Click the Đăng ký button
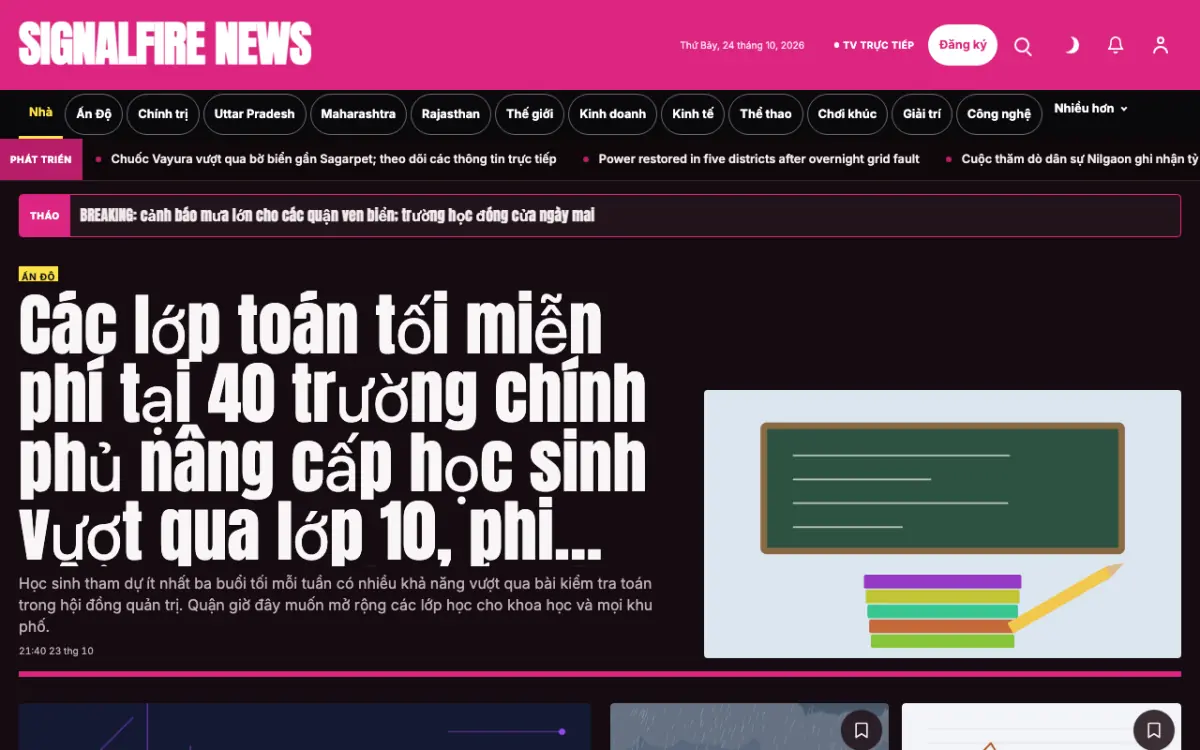This screenshot has width=1200, height=750. (962, 45)
